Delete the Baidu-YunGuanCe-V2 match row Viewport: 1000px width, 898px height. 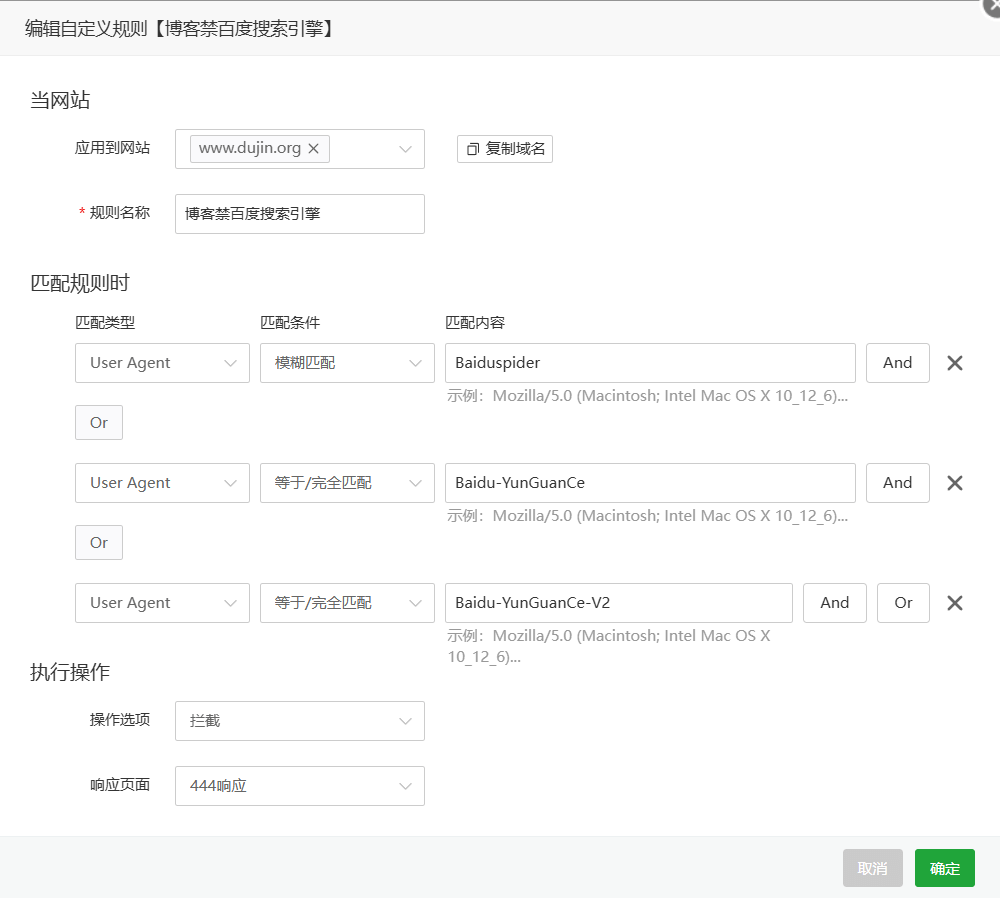955,603
